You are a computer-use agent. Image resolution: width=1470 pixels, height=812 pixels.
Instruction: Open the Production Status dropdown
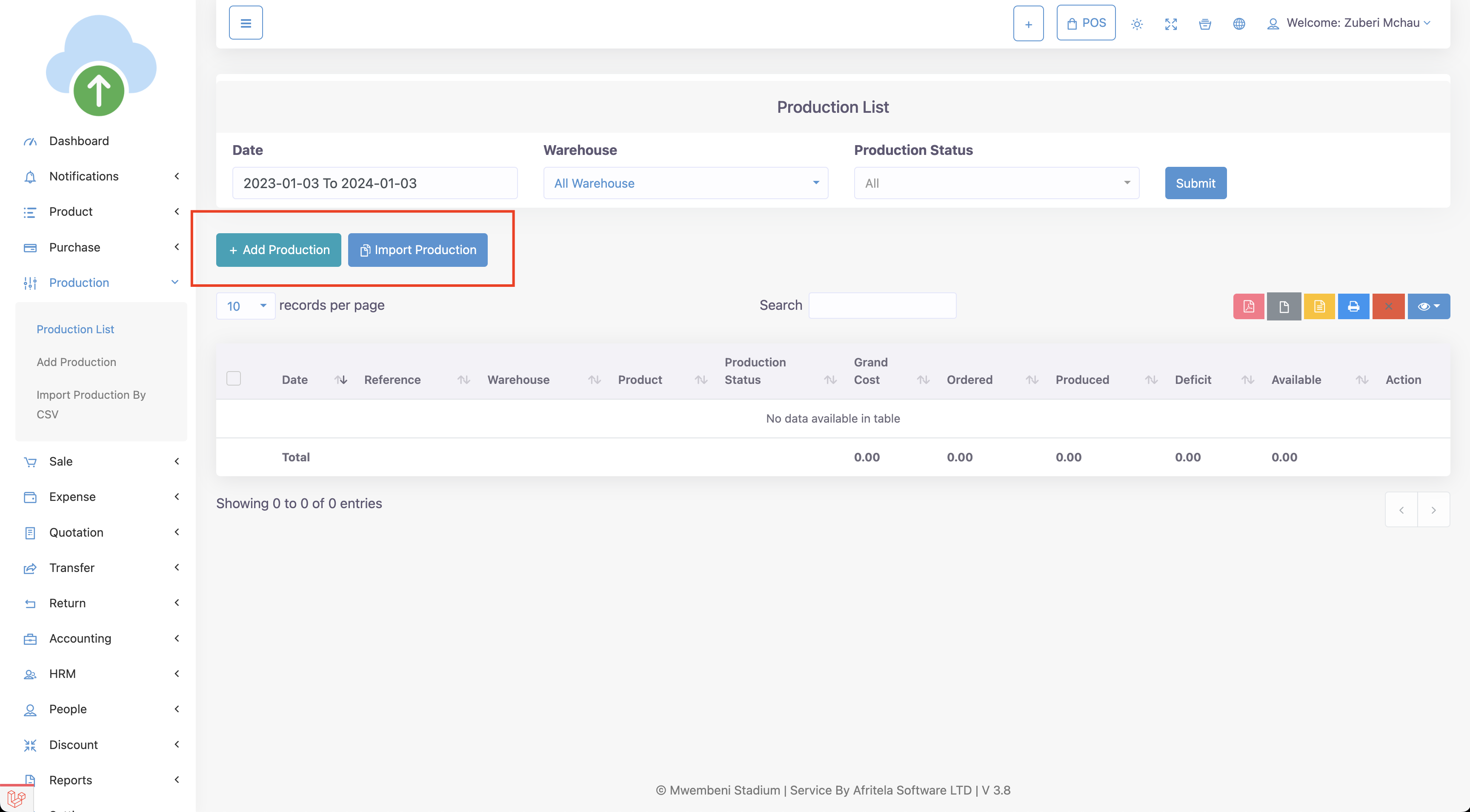coord(996,183)
